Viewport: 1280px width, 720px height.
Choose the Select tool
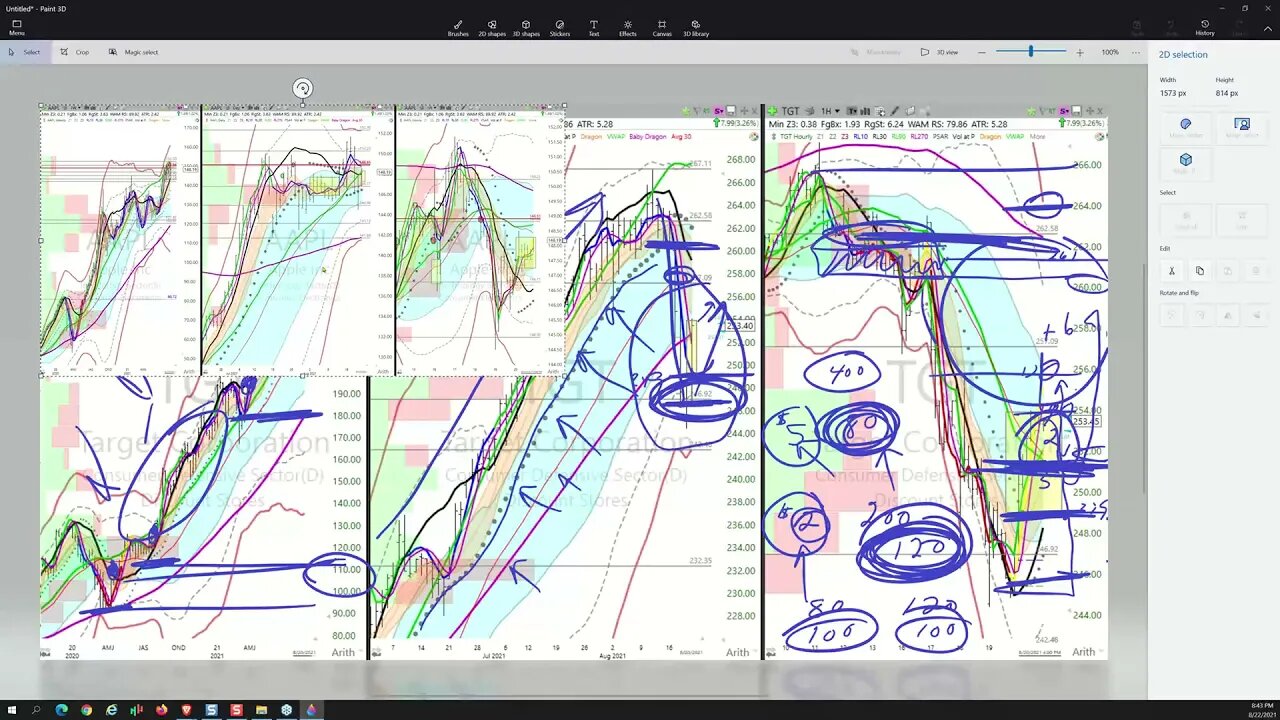pos(25,52)
